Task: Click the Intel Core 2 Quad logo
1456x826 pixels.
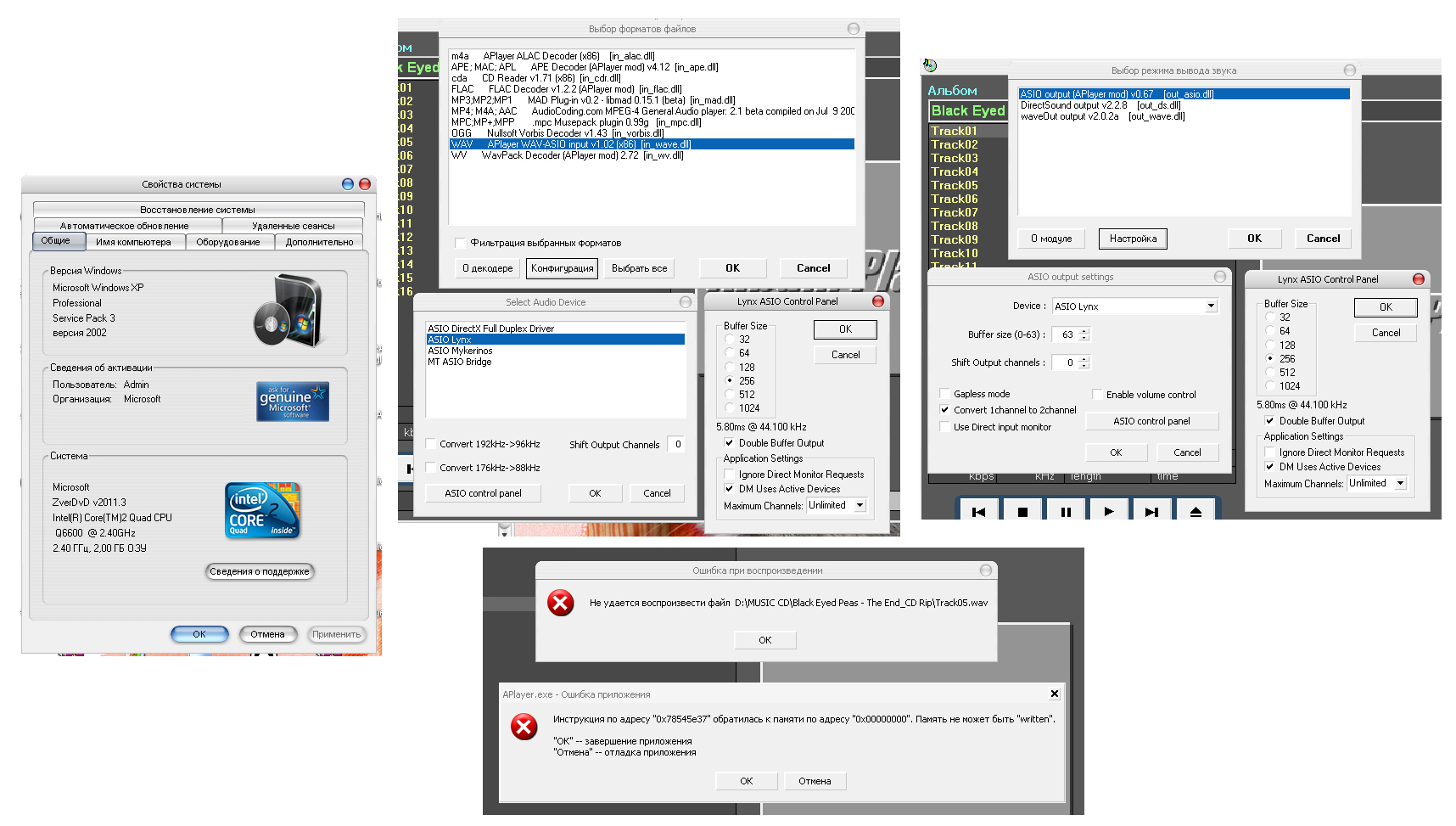Action: pos(263,510)
